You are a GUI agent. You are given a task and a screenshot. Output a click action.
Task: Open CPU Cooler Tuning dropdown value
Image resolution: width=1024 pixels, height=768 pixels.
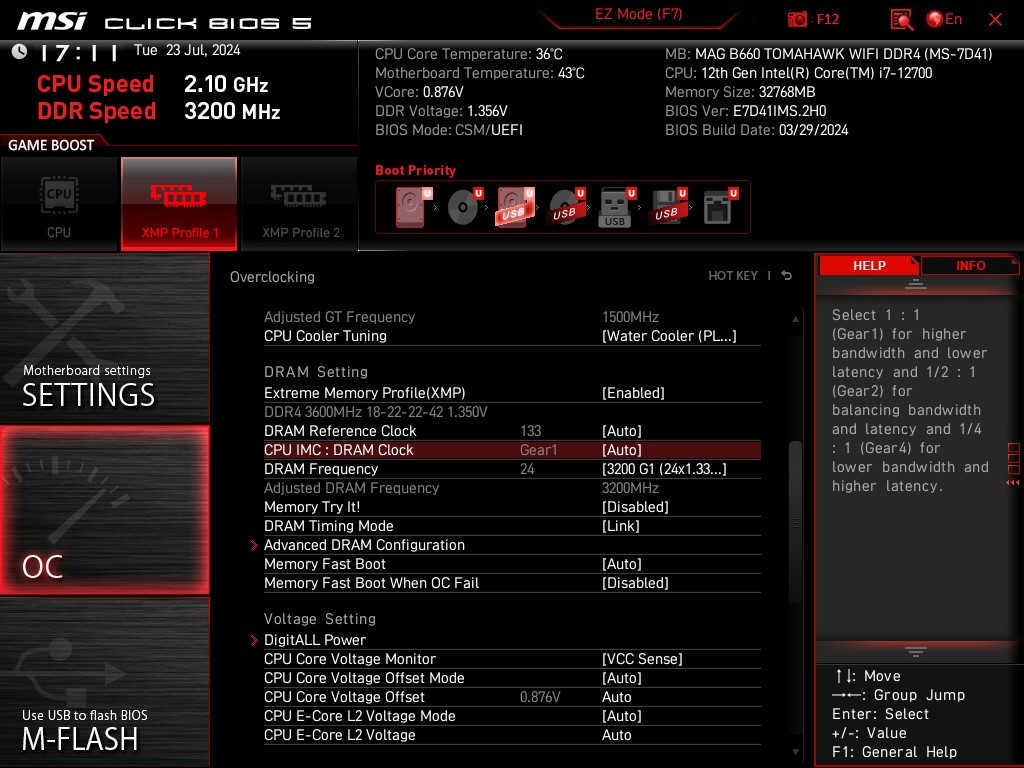point(669,336)
